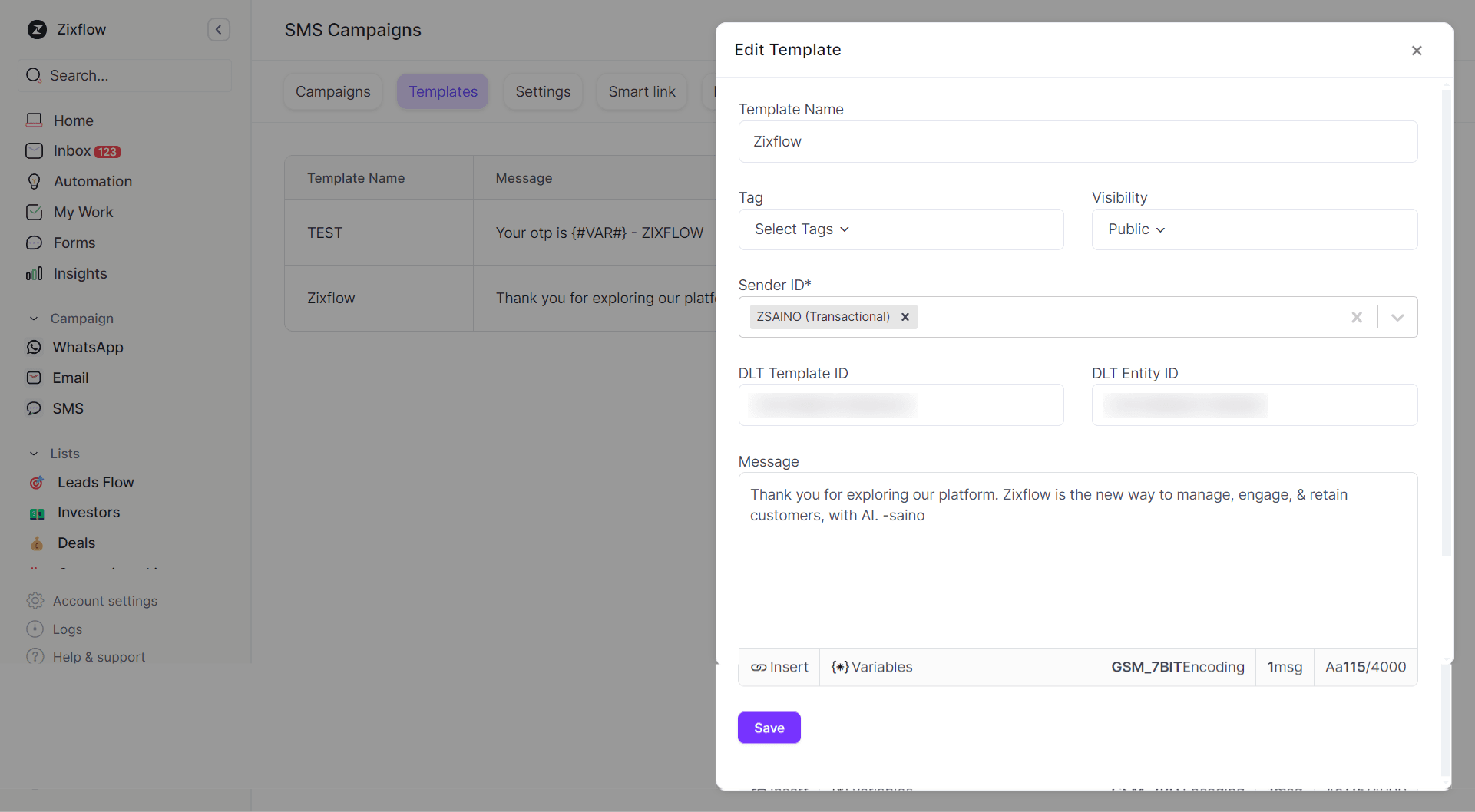The image size is (1475, 812).
Task: Switch to the Campaigns tab
Action: click(x=332, y=92)
